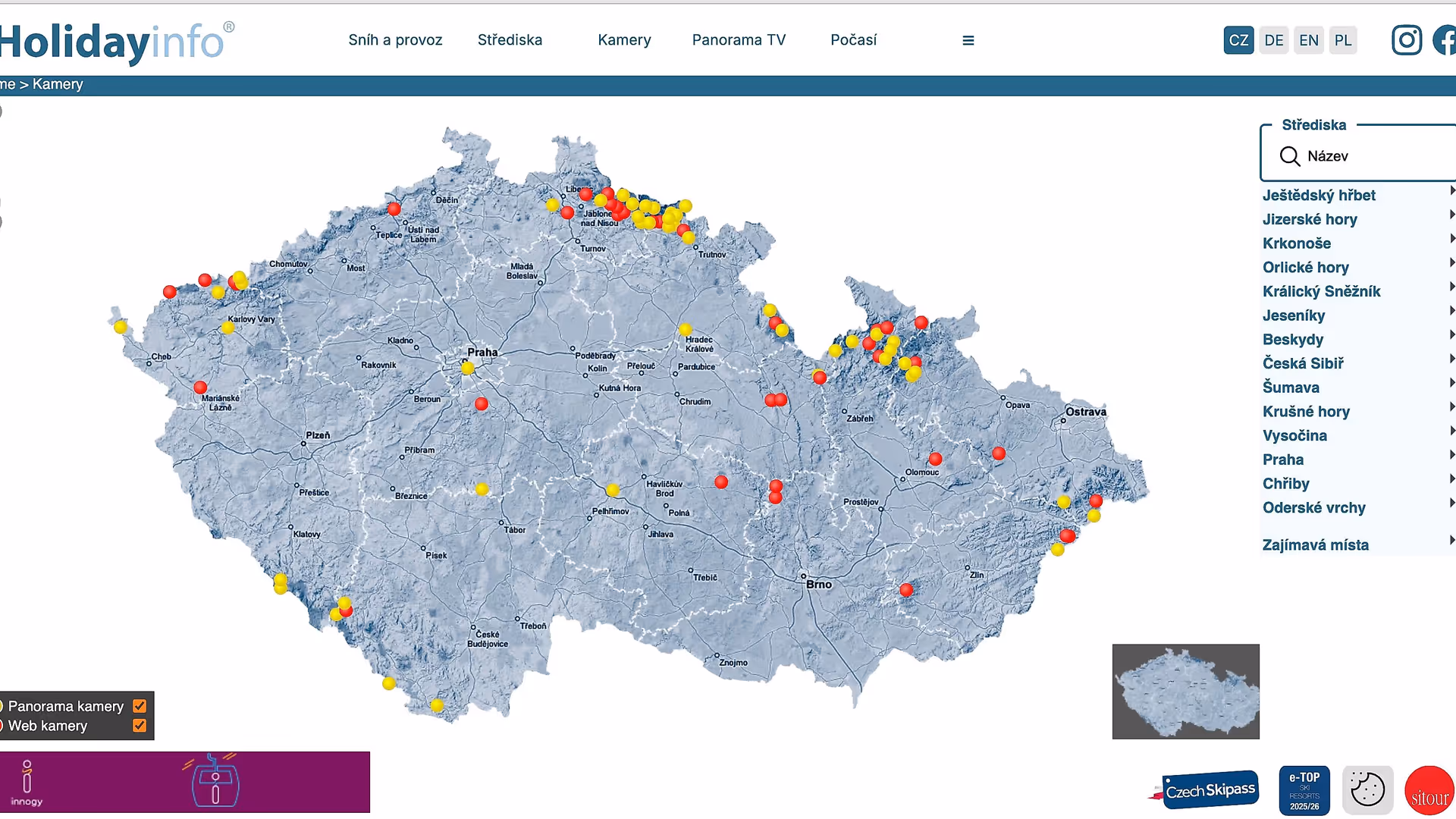This screenshot has height=819, width=1456.
Task: Open Sníh a provoz menu
Action: pos(395,40)
